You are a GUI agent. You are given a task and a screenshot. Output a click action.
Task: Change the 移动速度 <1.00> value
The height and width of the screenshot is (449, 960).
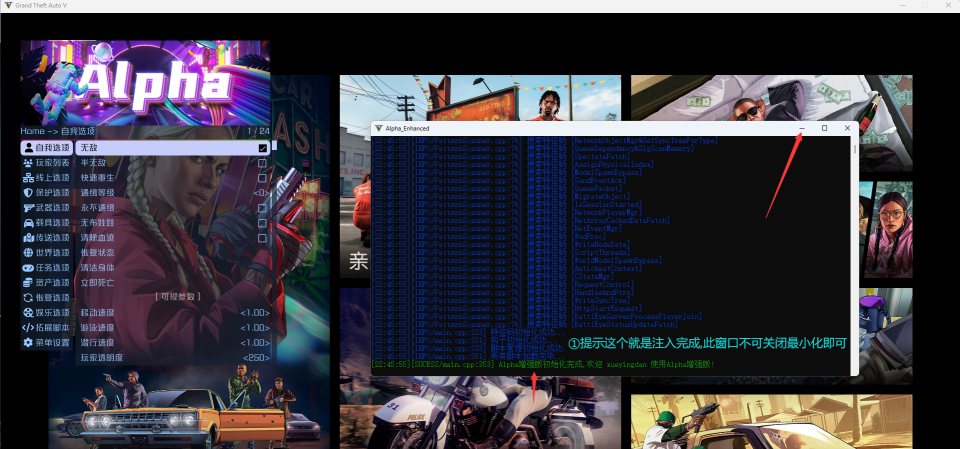tap(255, 313)
